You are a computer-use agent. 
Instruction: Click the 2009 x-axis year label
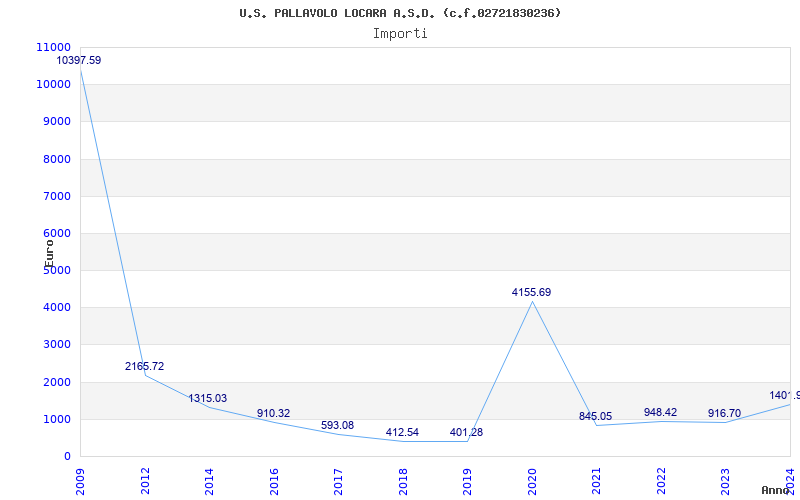pos(81,481)
